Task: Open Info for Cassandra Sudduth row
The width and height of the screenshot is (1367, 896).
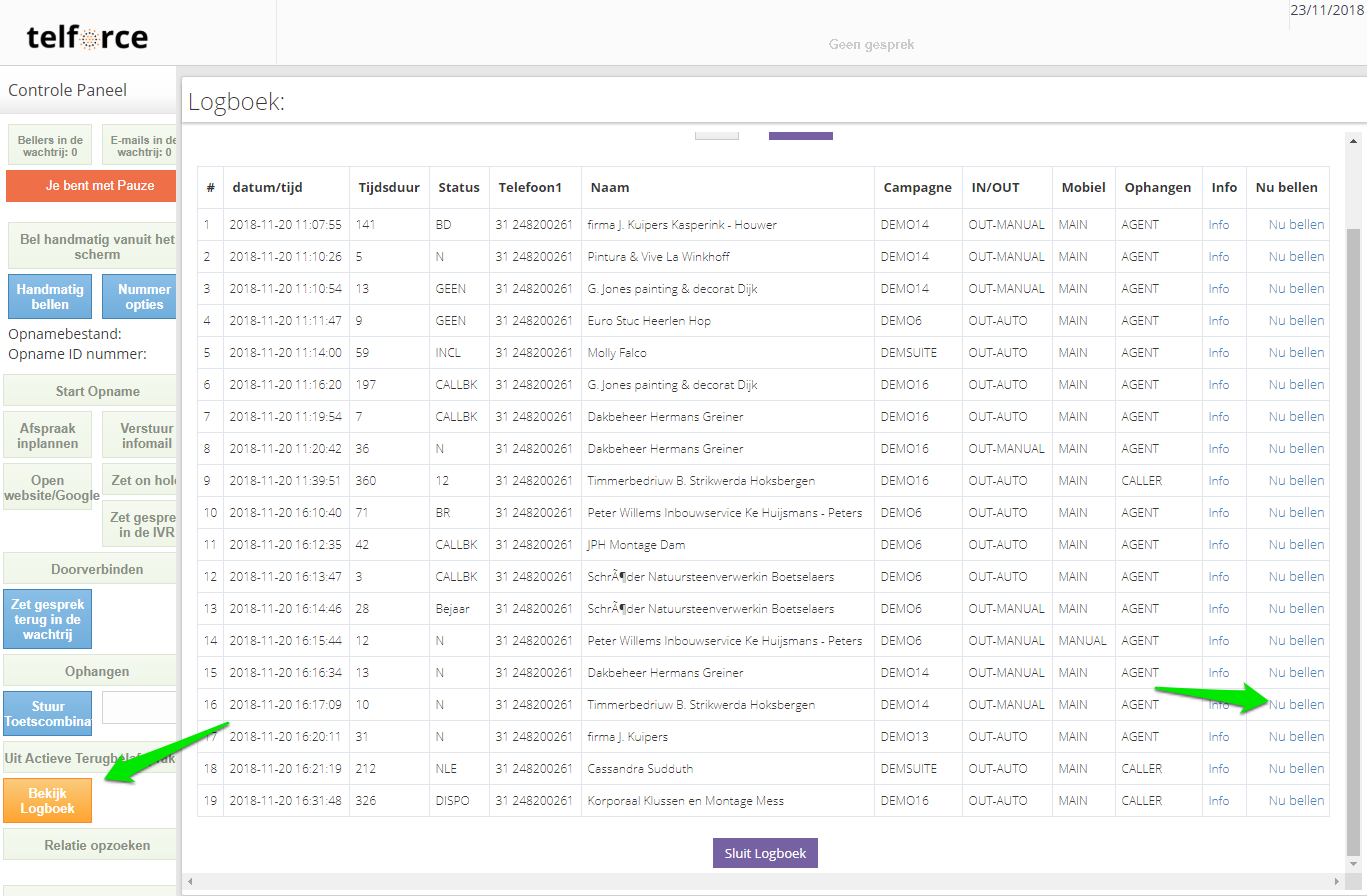Action: pyautogui.click(x=1218, y=769)
